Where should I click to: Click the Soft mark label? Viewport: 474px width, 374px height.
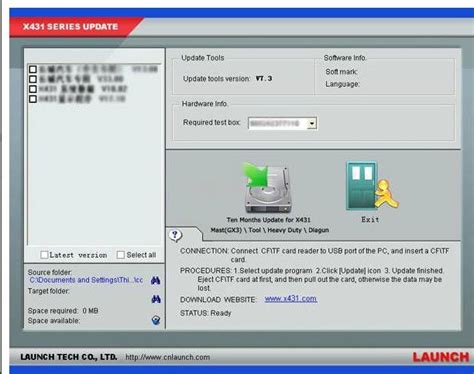click(x=342, y=72)
